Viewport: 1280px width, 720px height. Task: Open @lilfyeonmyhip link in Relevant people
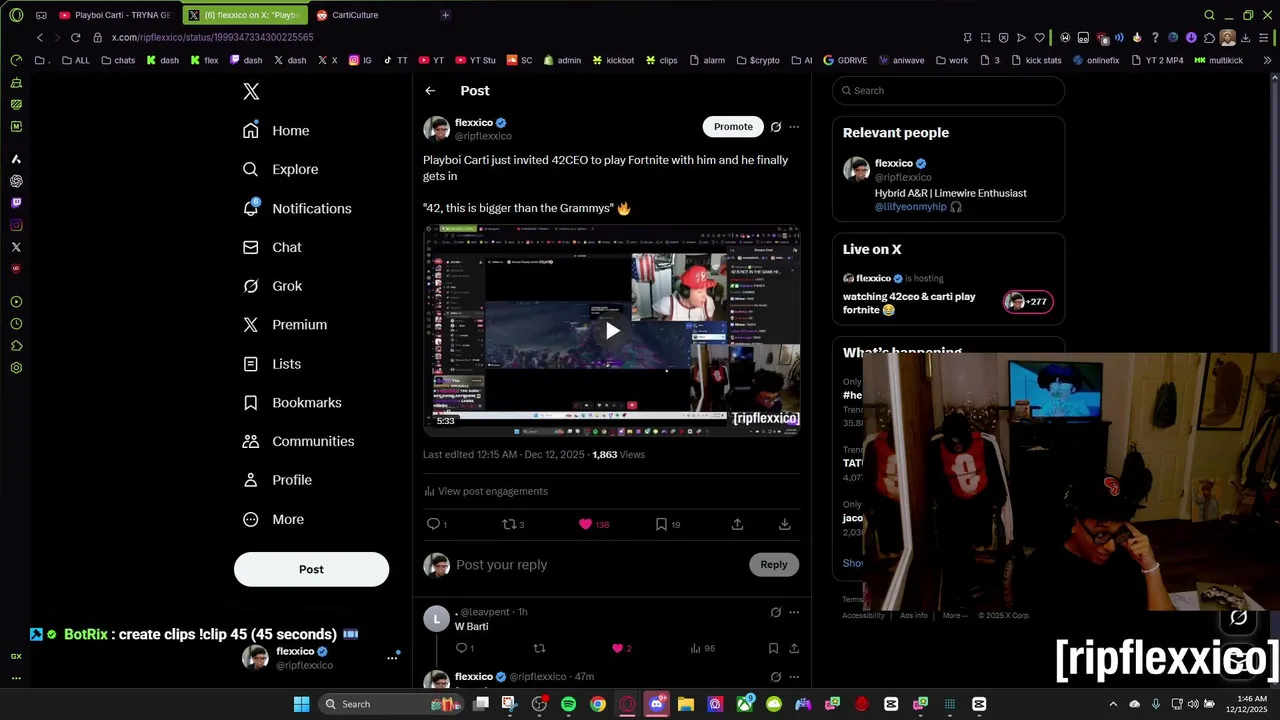pyautogui.click(x=910, y=207)
